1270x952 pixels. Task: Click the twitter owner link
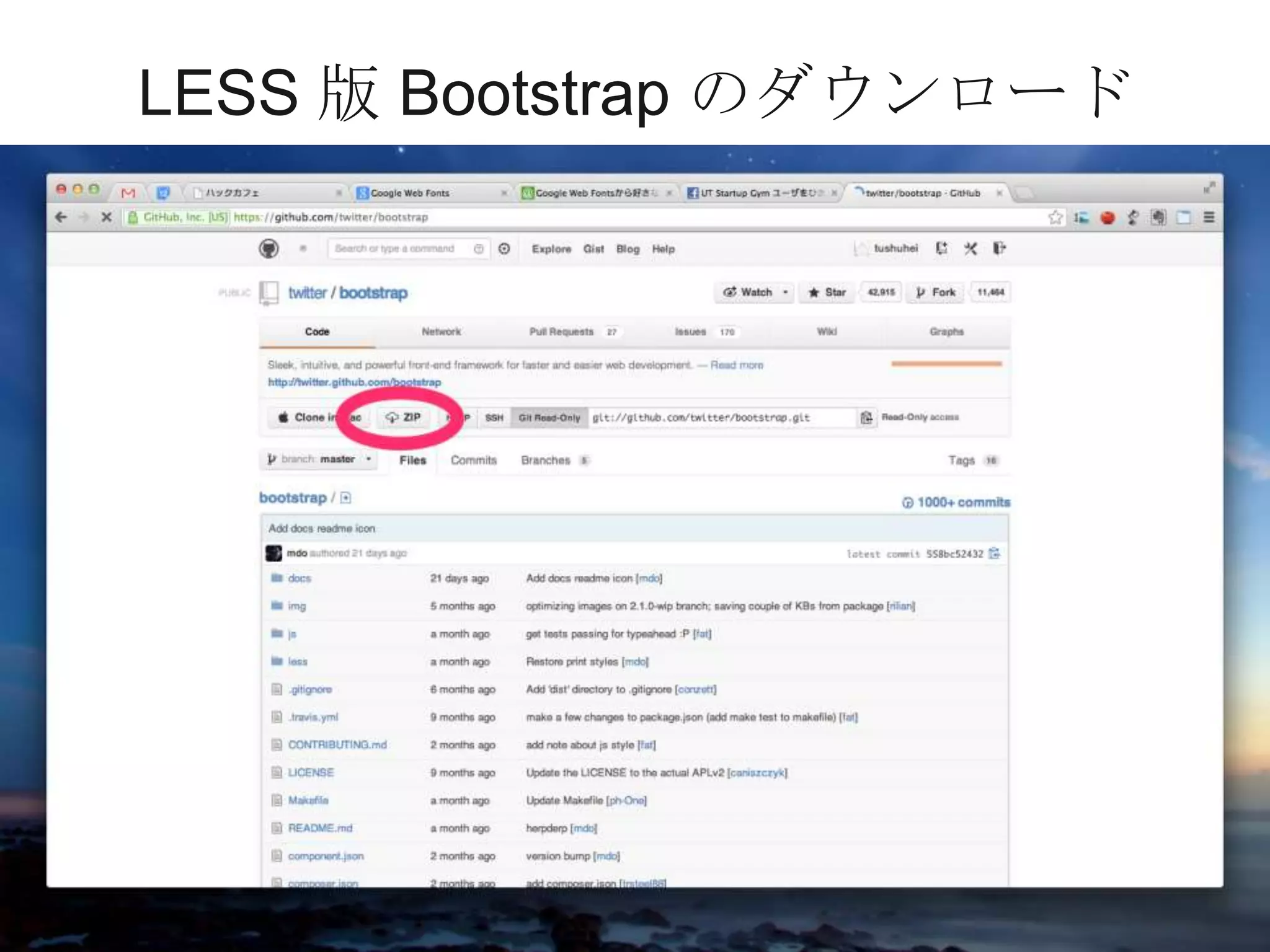pyautogui.click(x=307, y=293)
